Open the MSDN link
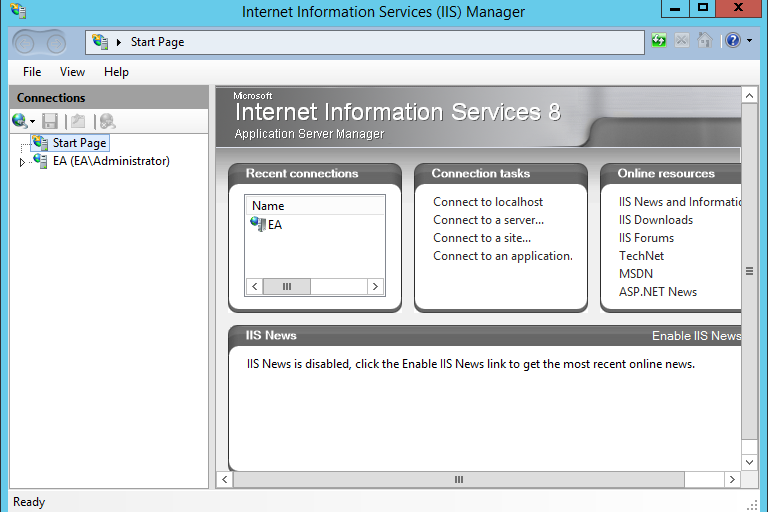 (x=636, y=274)
